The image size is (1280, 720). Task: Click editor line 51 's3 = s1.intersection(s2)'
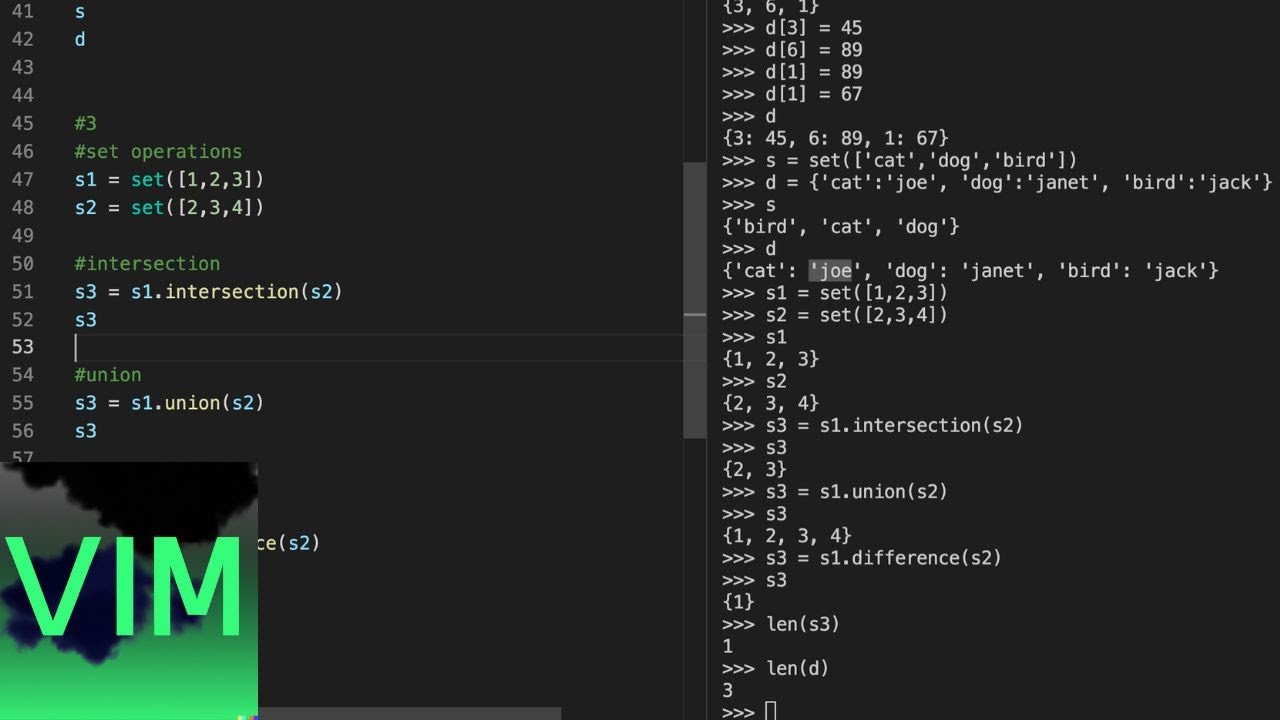pos(208,291)
